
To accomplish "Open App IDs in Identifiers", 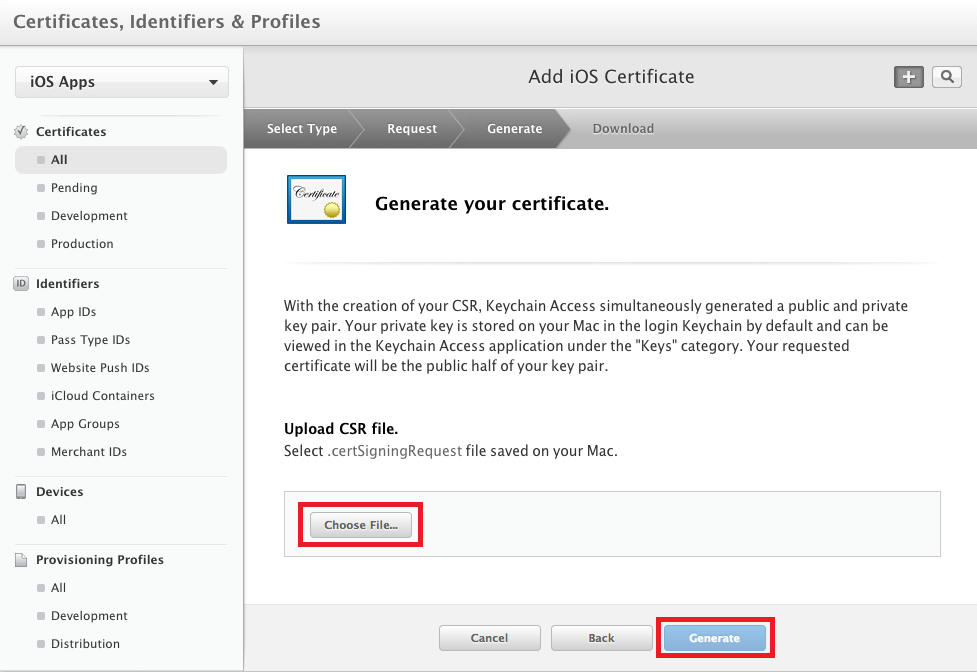I will (74, 311).
